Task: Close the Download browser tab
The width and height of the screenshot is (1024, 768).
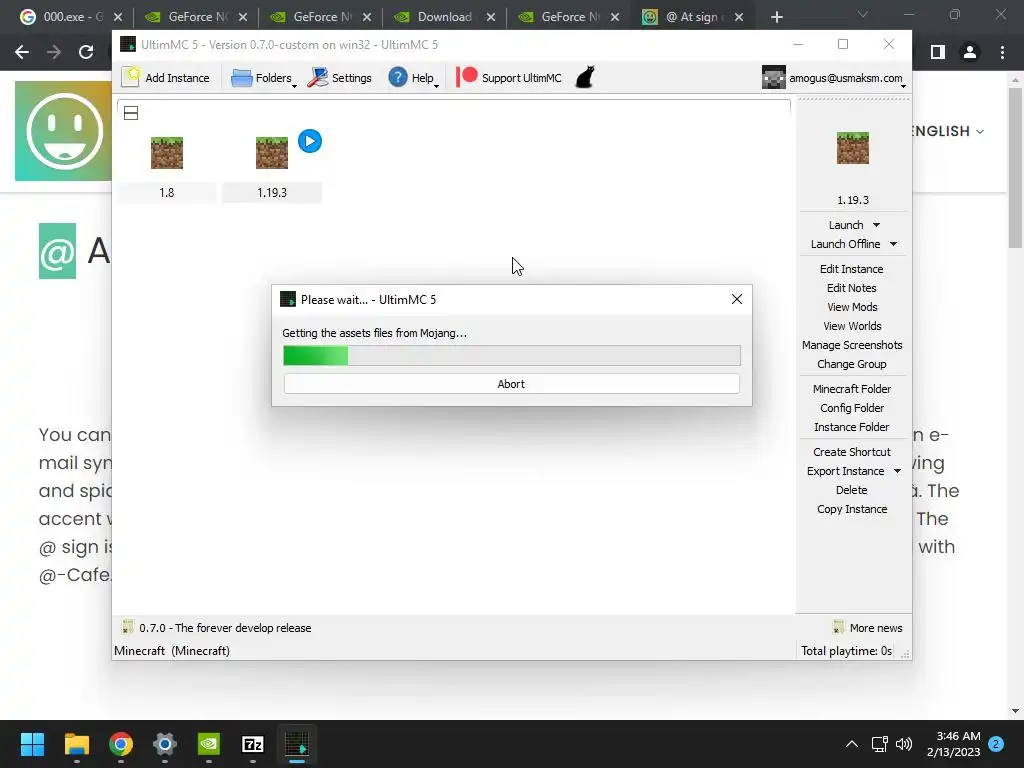Action: 490,18
